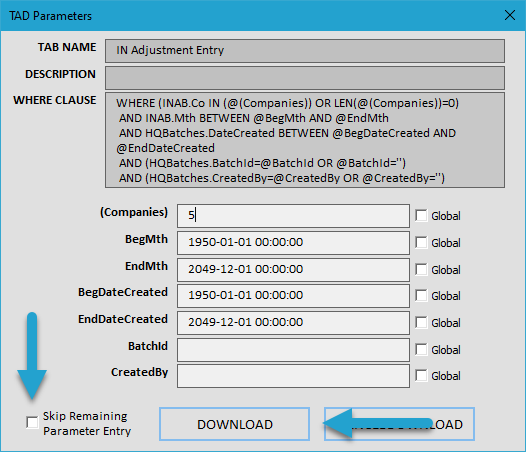The image size is (526, 452).
Task: Click the 'EndDateCreated' parameter label
Action: pos(123,319)
